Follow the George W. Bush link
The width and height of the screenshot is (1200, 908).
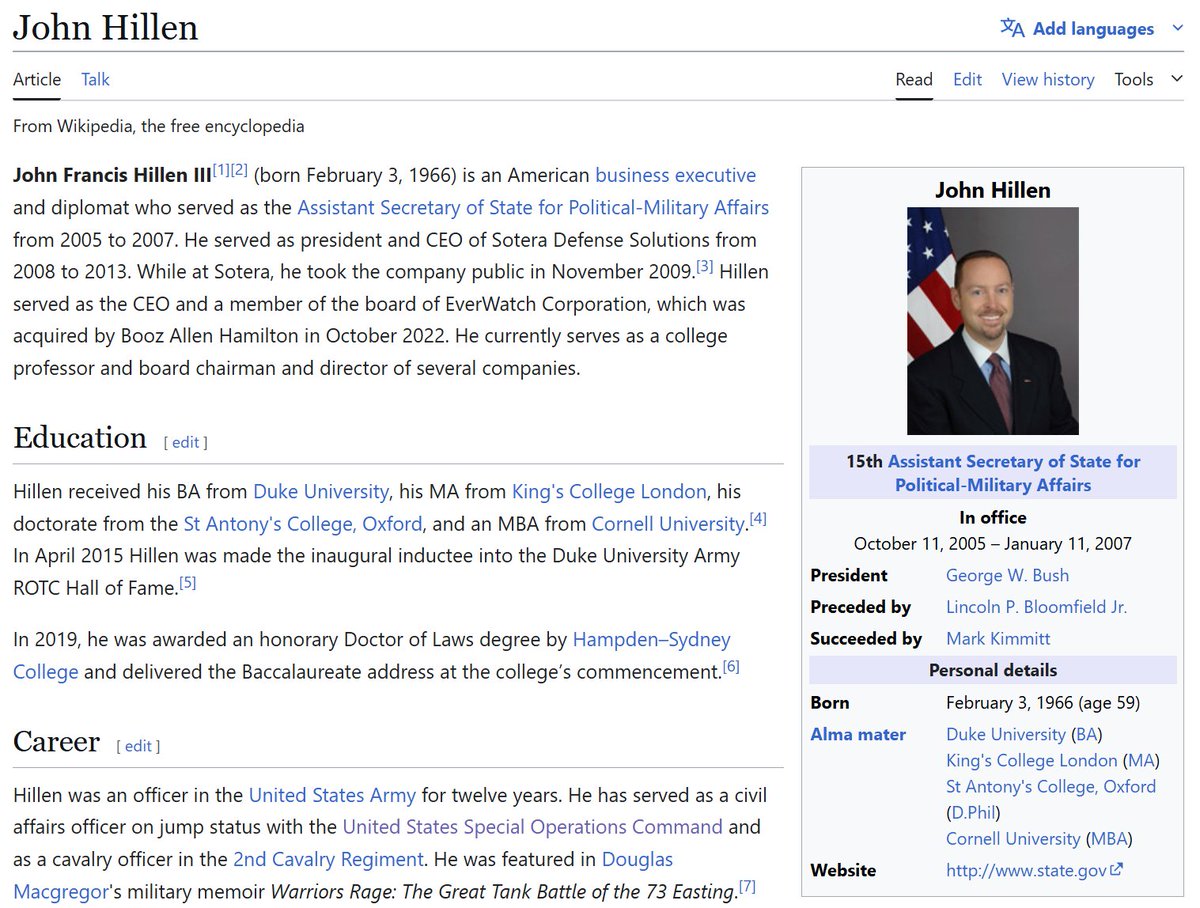tap(1007, 575)
